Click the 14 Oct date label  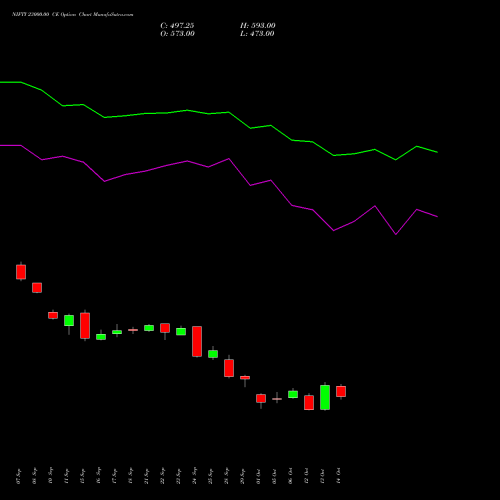pos(339,476)
